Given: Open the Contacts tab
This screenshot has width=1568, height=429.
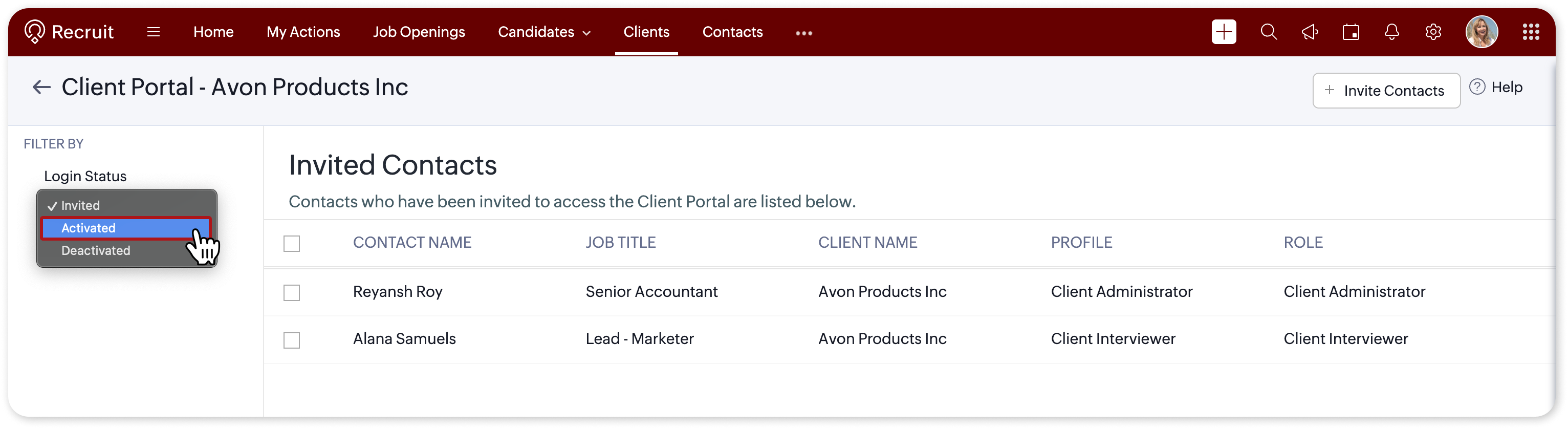Looking at the screenshot, I should click(x=732, y=32).
